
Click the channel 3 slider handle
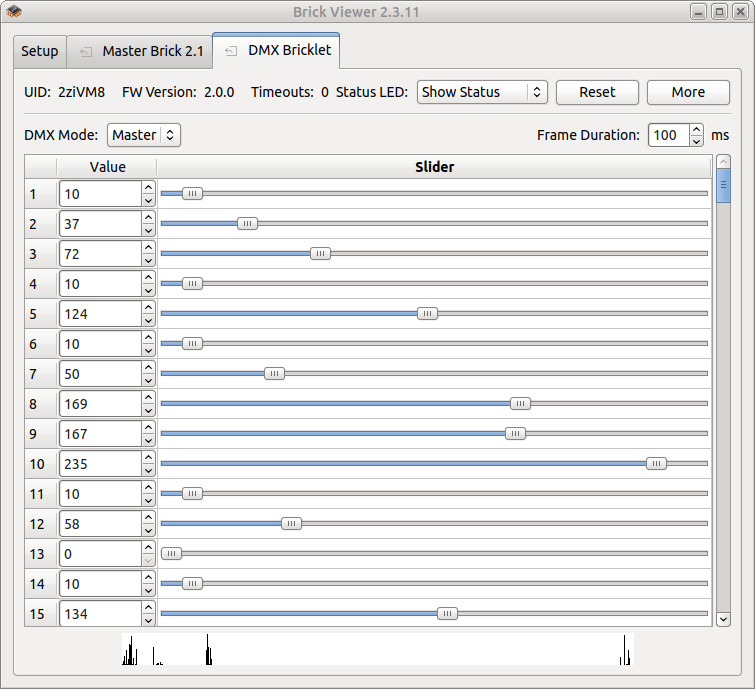320,254
